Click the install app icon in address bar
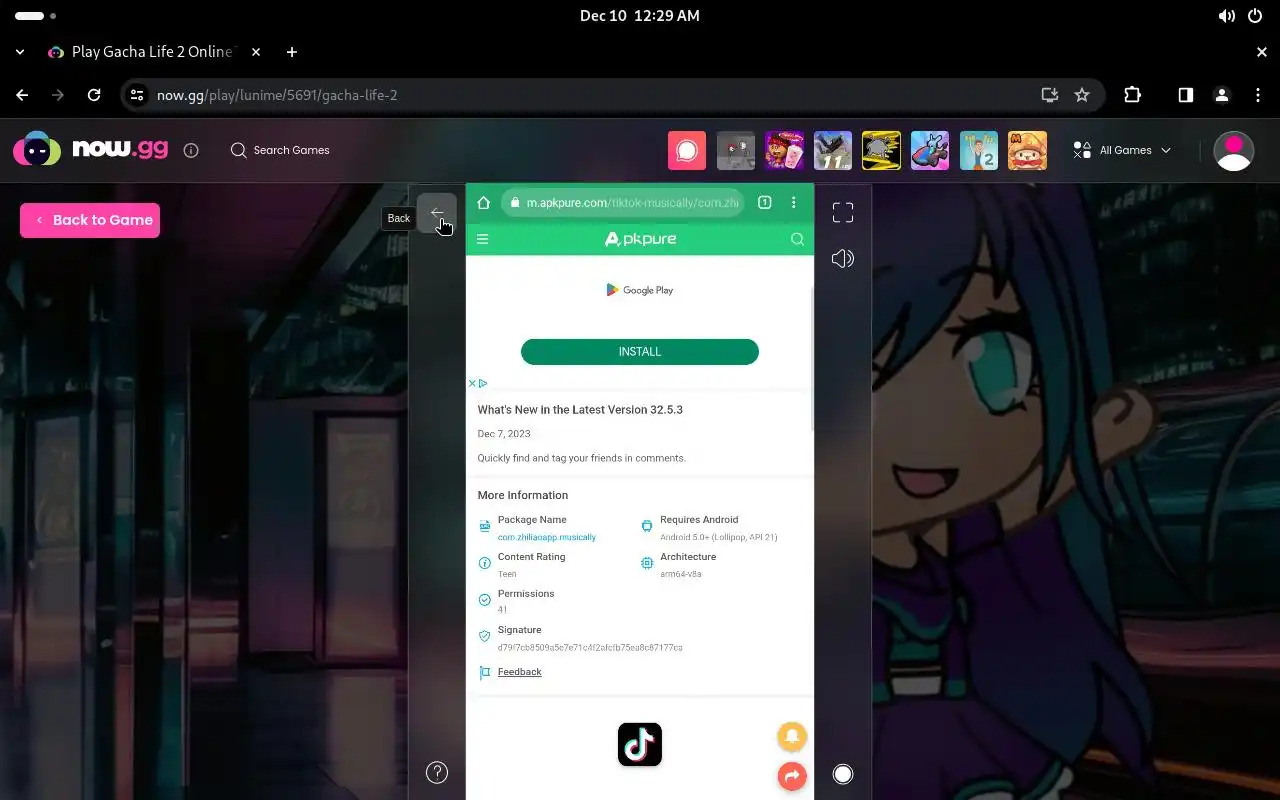The image size is (1280, 800). coord(1049,95)
